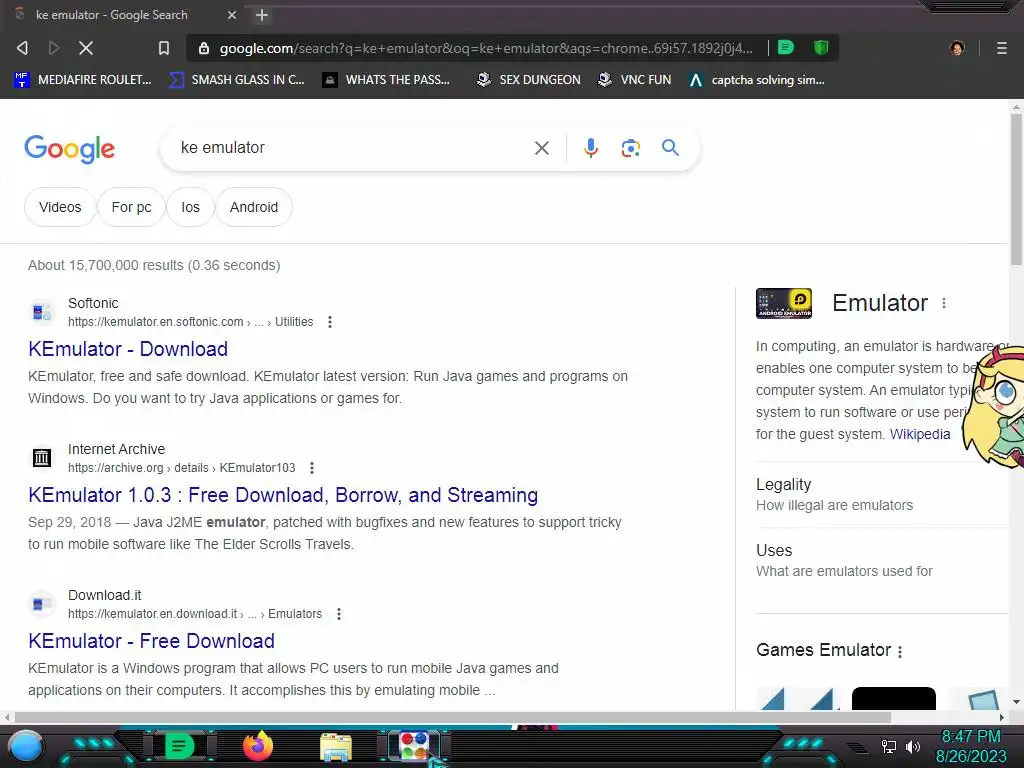Open the colorful dots app on taskbar
The height and width of the screenshot is (768, 1024).
414,746
